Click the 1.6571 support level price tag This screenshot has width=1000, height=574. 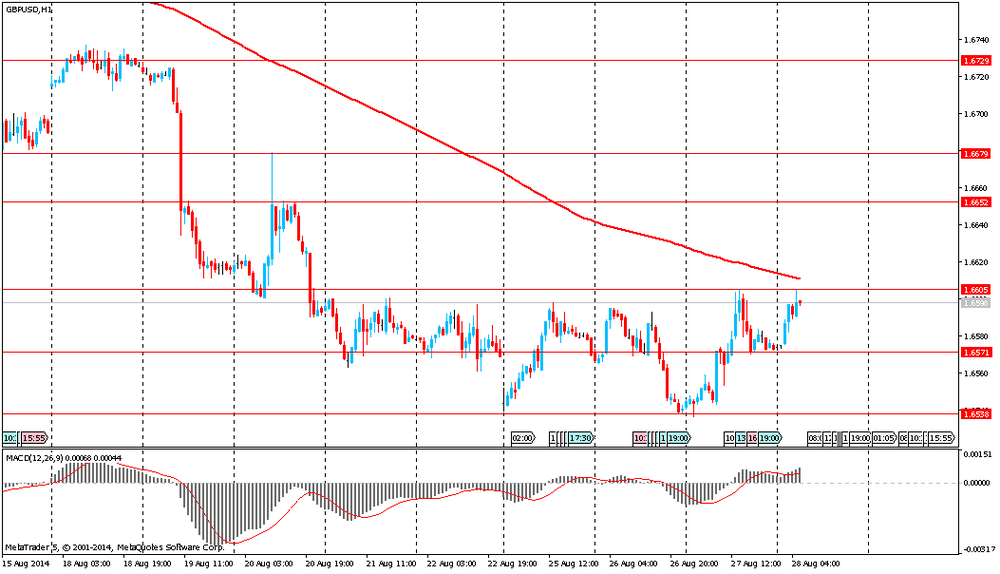click(x=975, y=352)
